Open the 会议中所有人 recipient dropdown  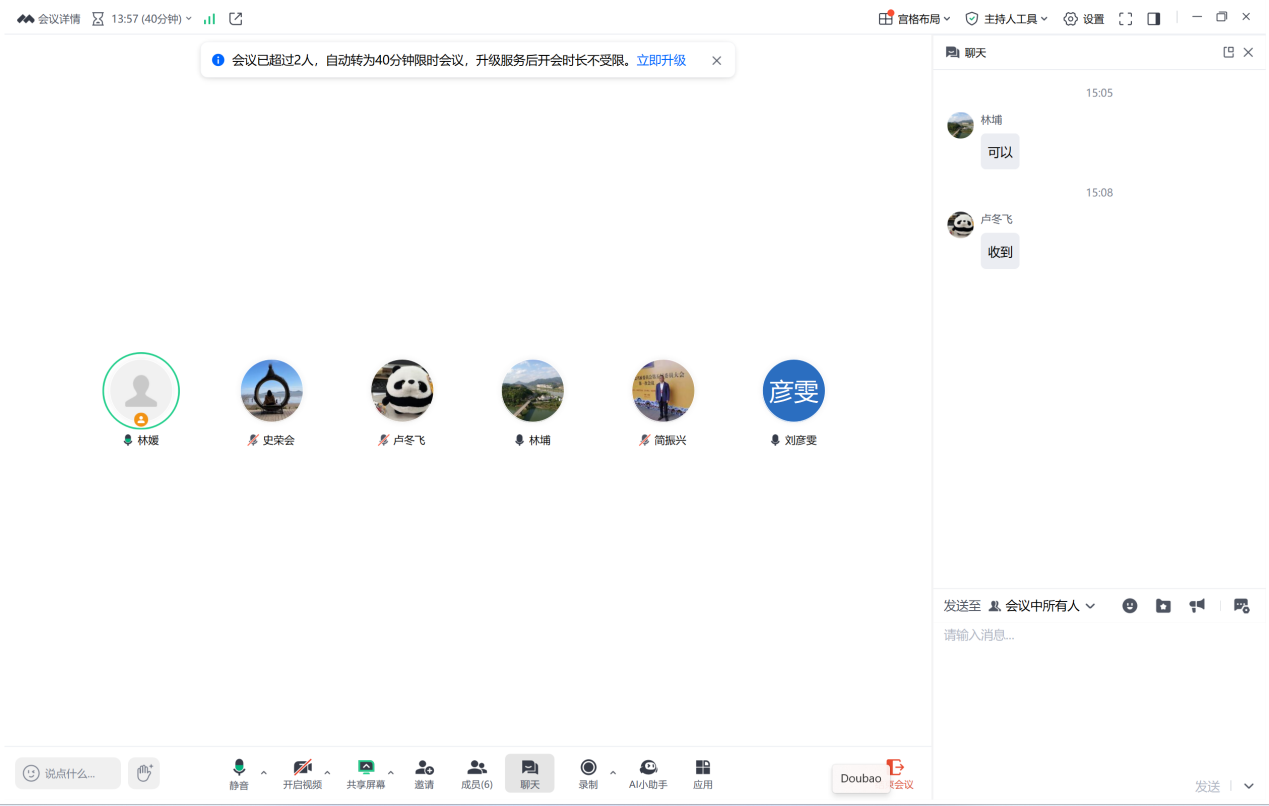click(1042, 606)
